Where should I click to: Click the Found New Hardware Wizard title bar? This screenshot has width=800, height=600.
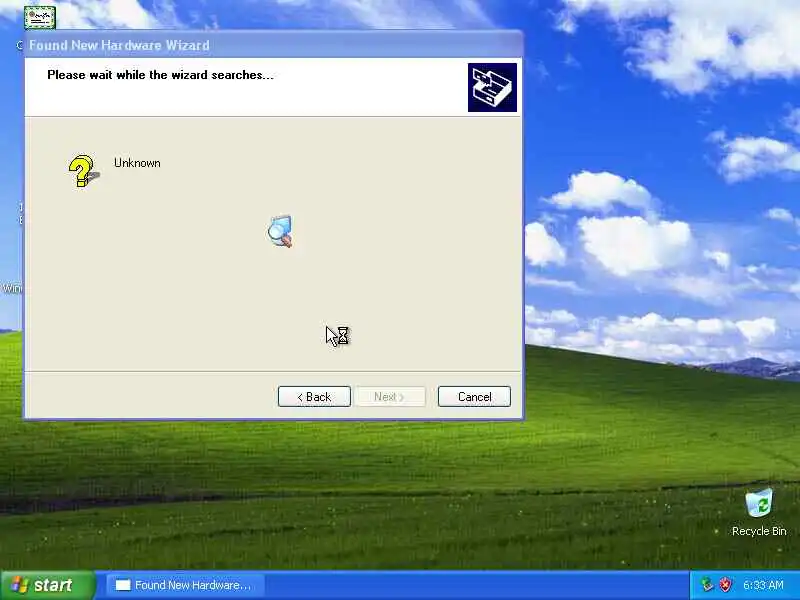273,45
